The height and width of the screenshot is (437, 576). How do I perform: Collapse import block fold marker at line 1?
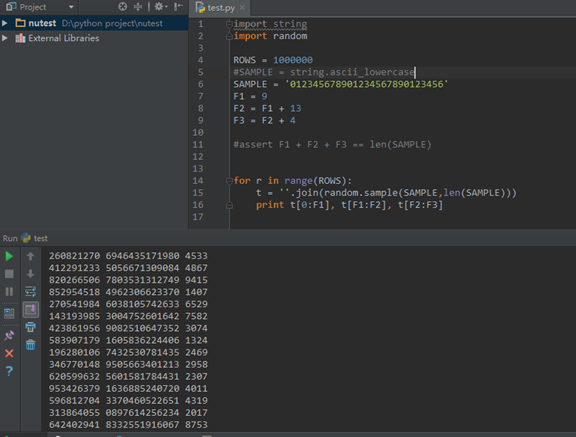(229, 24)
